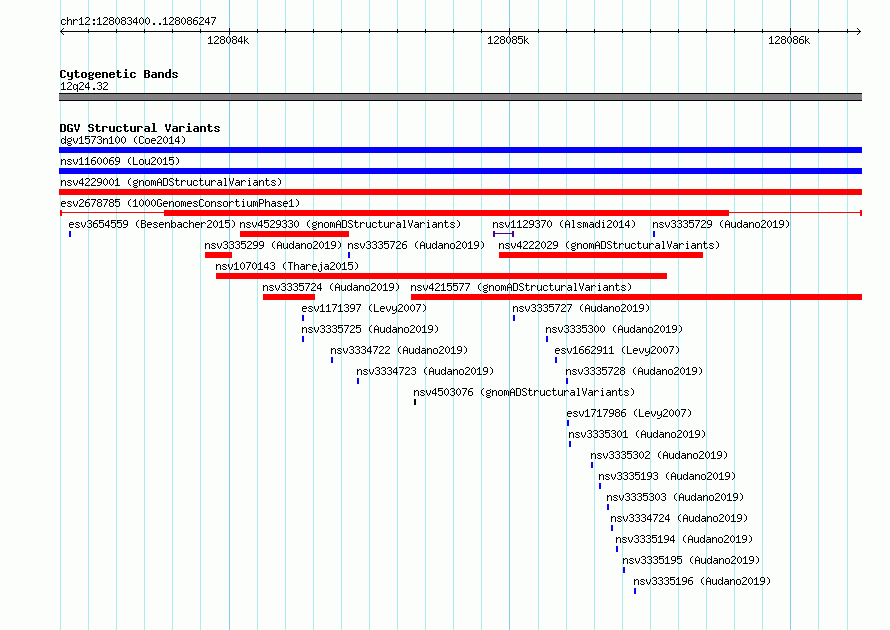Open nsv3334723 (Audano2019) label
Screen dimensions: 890x630
tap(425, 371)
